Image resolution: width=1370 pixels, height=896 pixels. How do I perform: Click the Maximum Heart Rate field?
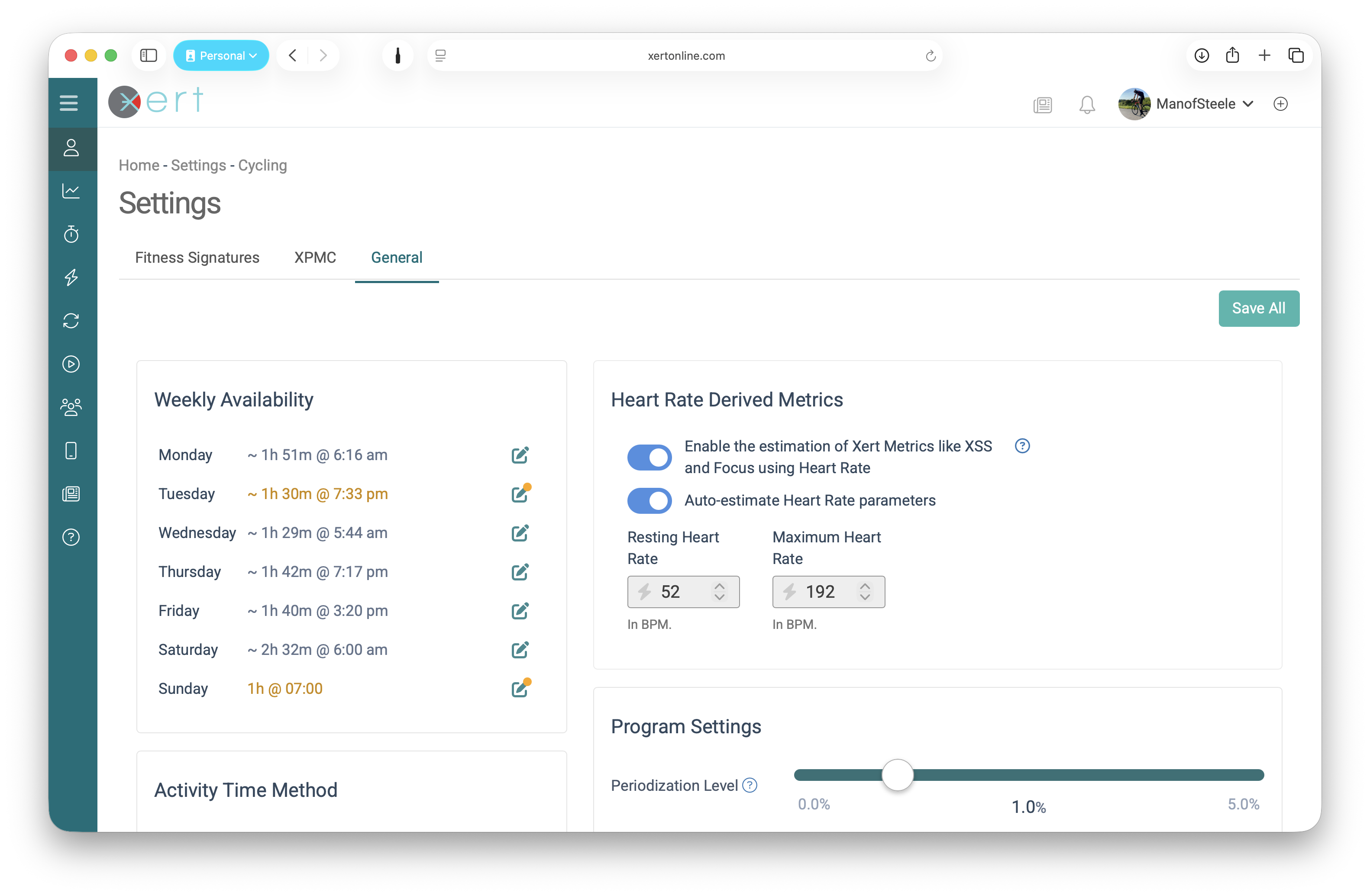tap(828, 592)
